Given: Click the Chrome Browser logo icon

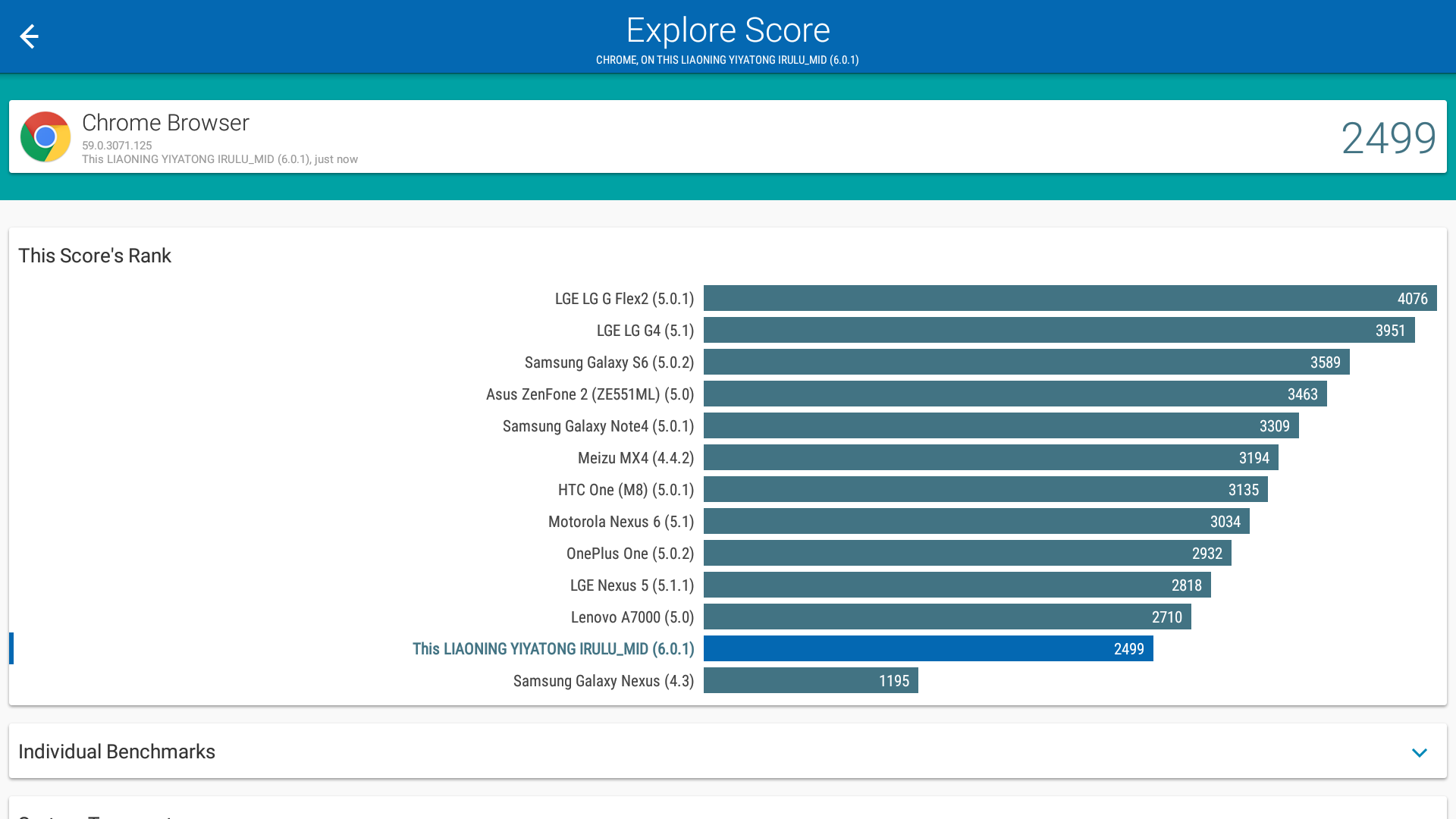Looking at the screenshot, I should (45, 137).
